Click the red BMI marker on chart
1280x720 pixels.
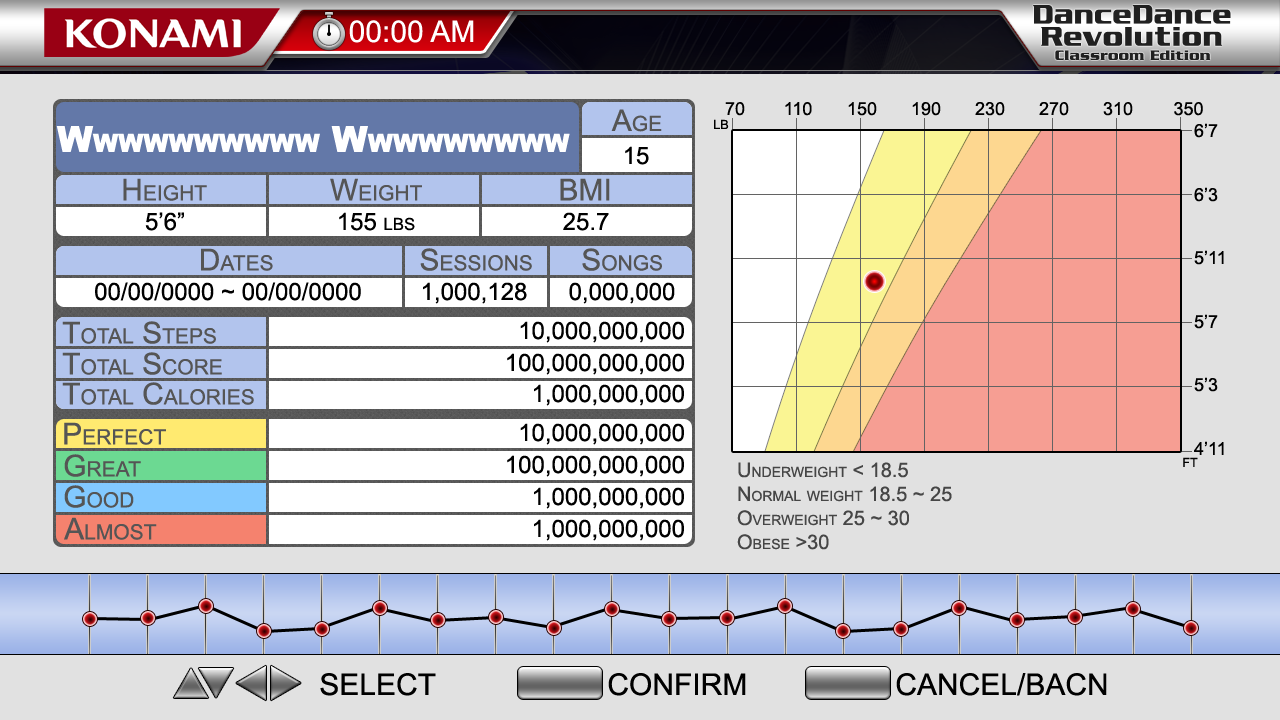coord(875,282)
